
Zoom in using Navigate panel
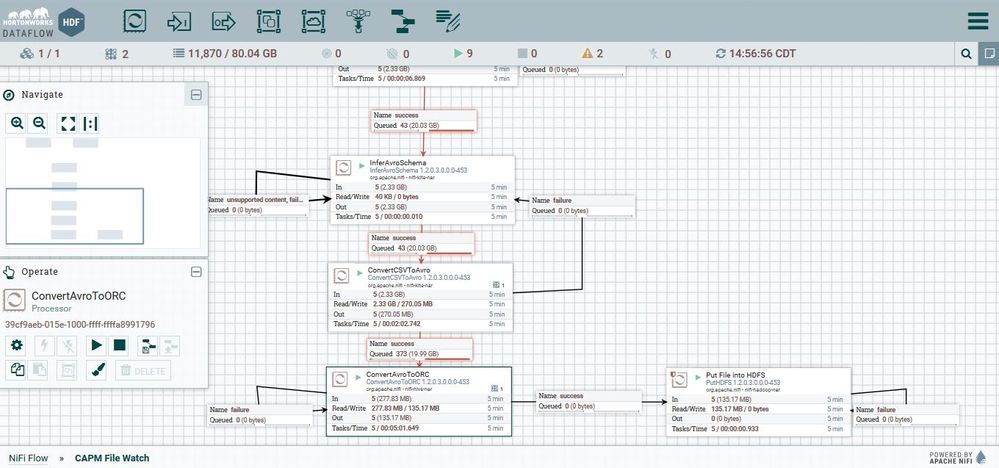pos(18,123)
